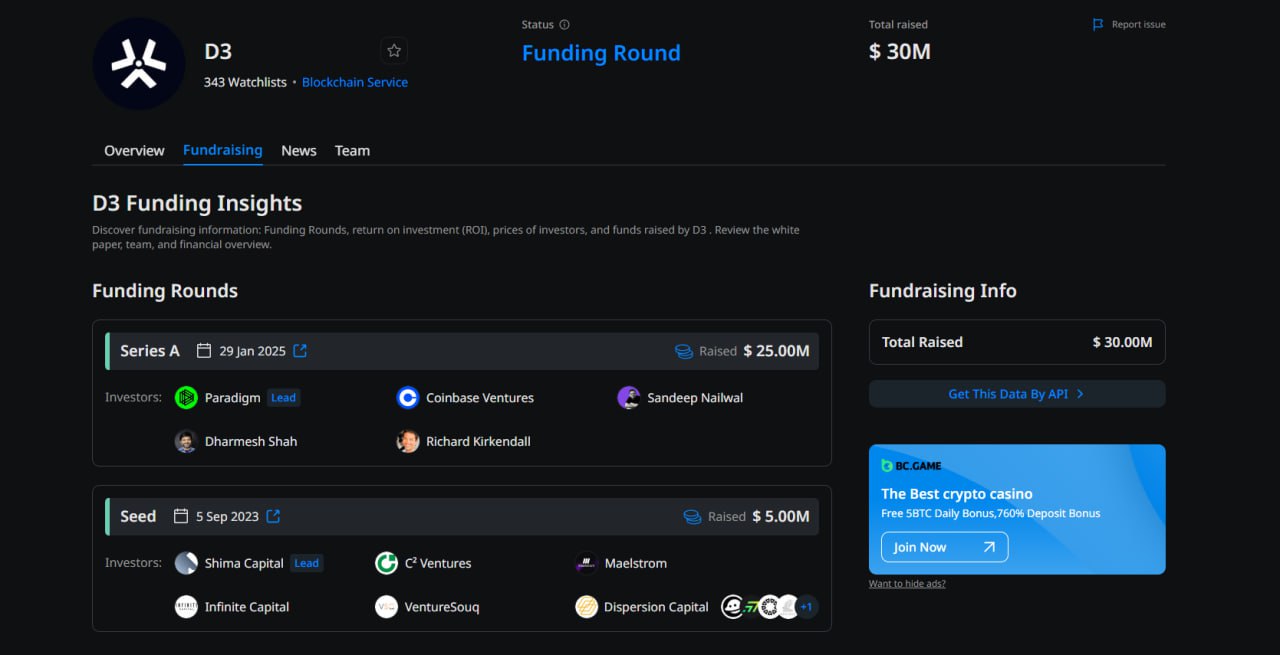Open the Series A round external link icon
The width and height of the screenshot is (1280, 655).
click(300, 351)
